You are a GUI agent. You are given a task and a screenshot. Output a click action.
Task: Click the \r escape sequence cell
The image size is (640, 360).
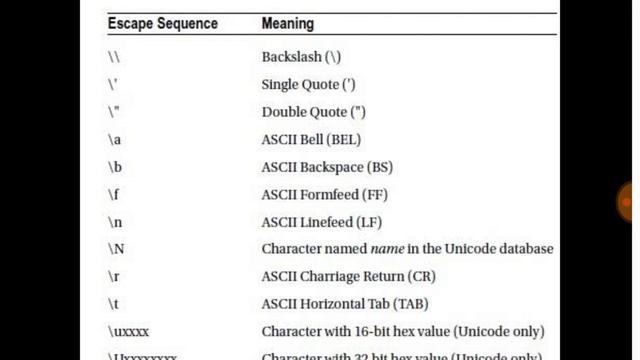click(x=113, y=276)
